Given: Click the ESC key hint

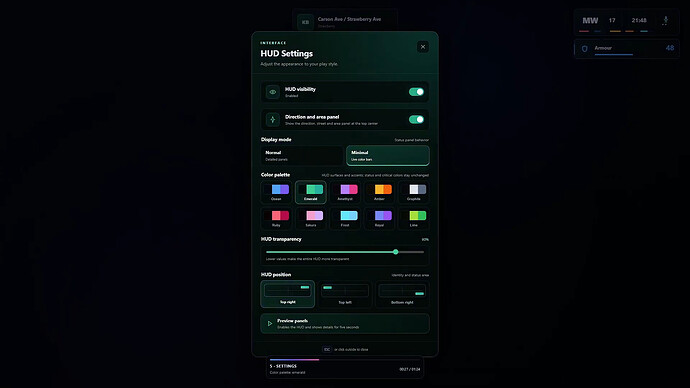Looking at the screenshot, I should [327, 349].
